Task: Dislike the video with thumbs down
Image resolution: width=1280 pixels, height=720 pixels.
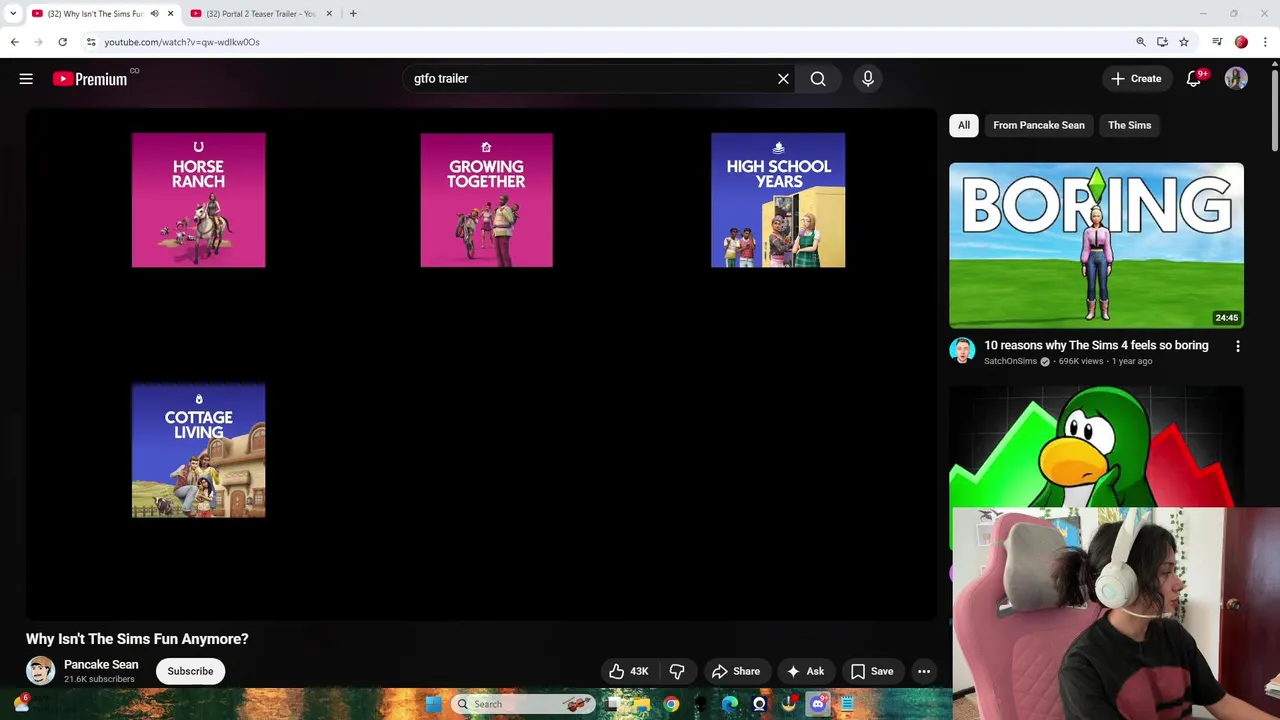Action: coord(677,671)
